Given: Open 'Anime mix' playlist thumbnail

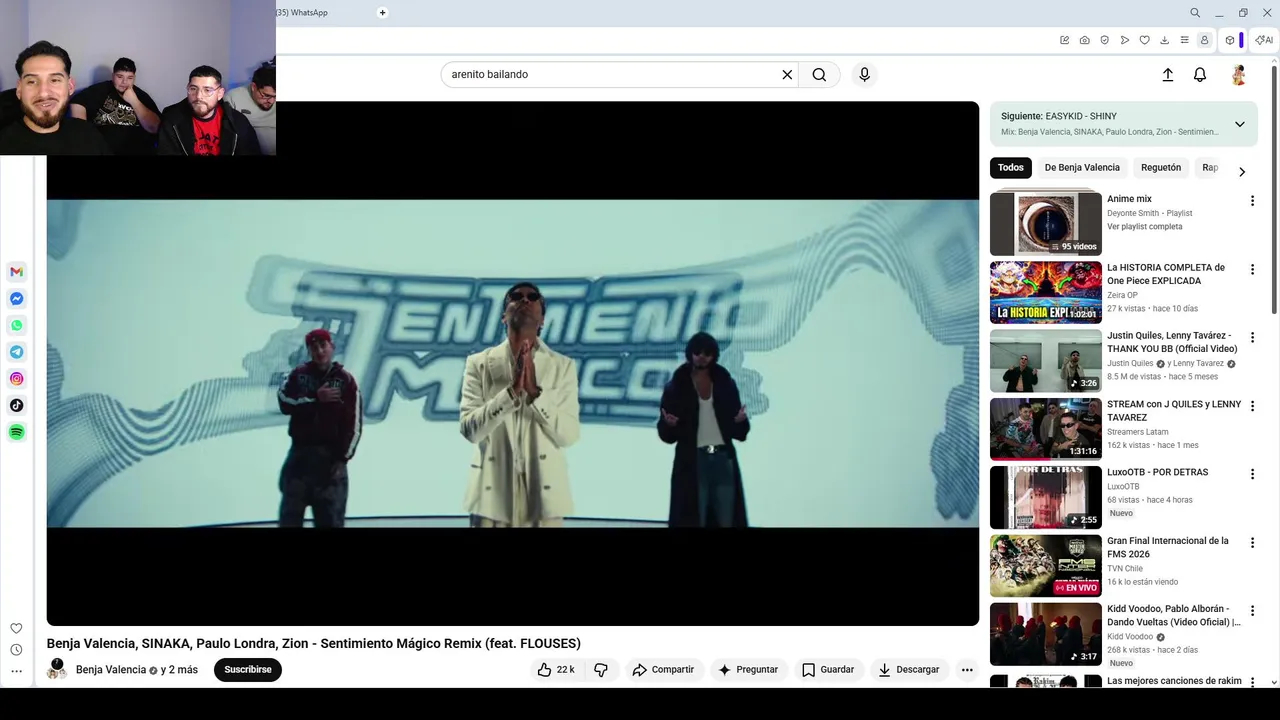Looking at the screenshot, I should pos(1045,224).
